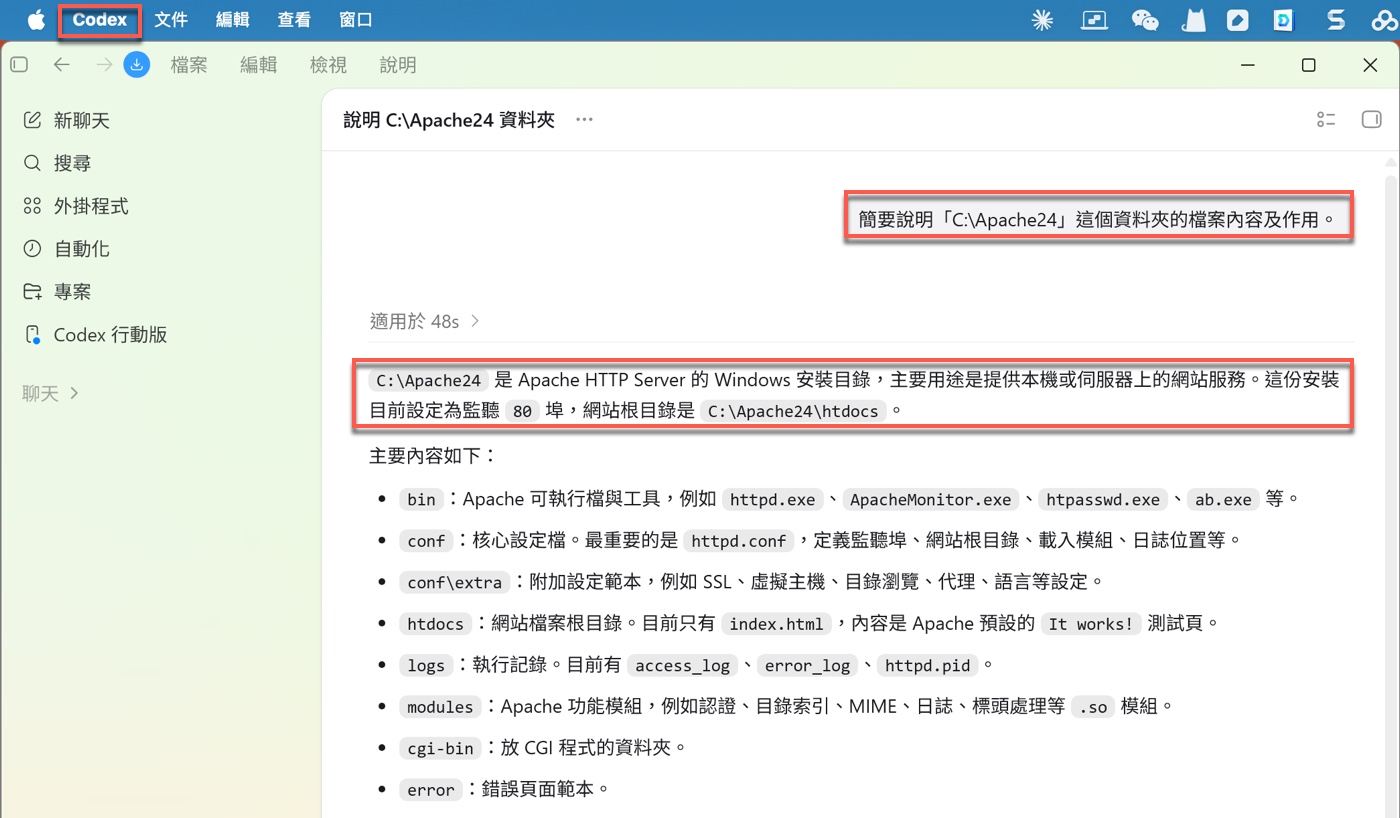Click the task list icon in chat header
The image size is (1400, 818).
(x=1326, y=120)
